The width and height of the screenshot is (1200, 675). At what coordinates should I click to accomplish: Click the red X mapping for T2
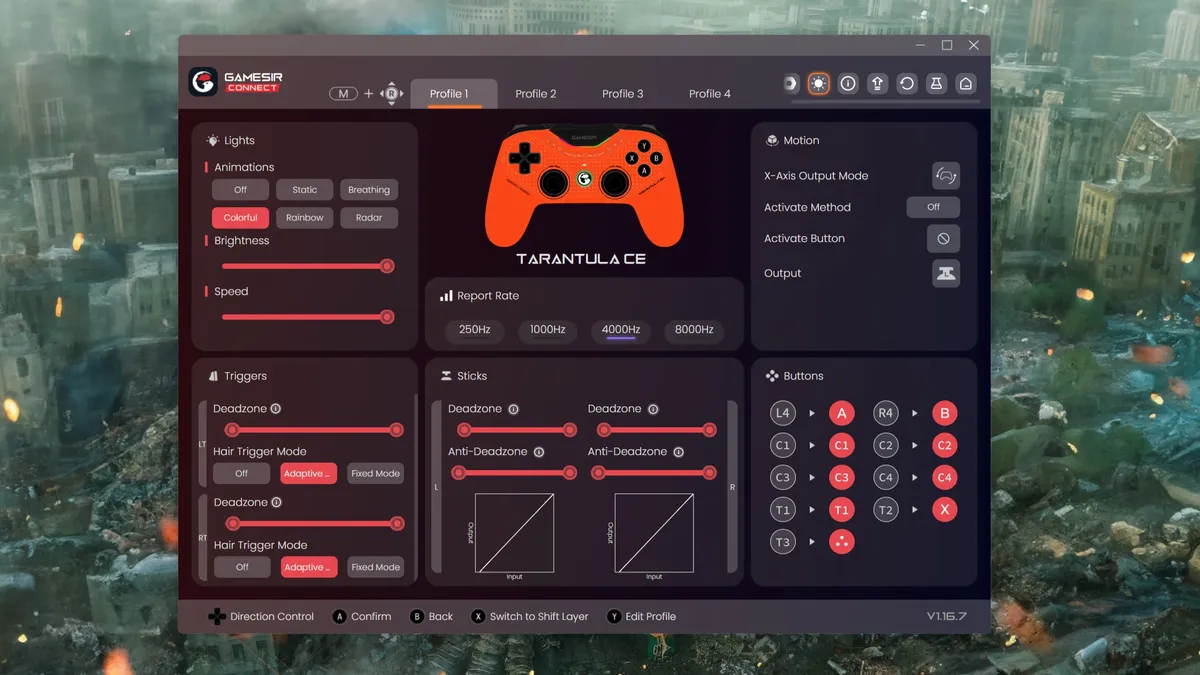click(944, 510)
